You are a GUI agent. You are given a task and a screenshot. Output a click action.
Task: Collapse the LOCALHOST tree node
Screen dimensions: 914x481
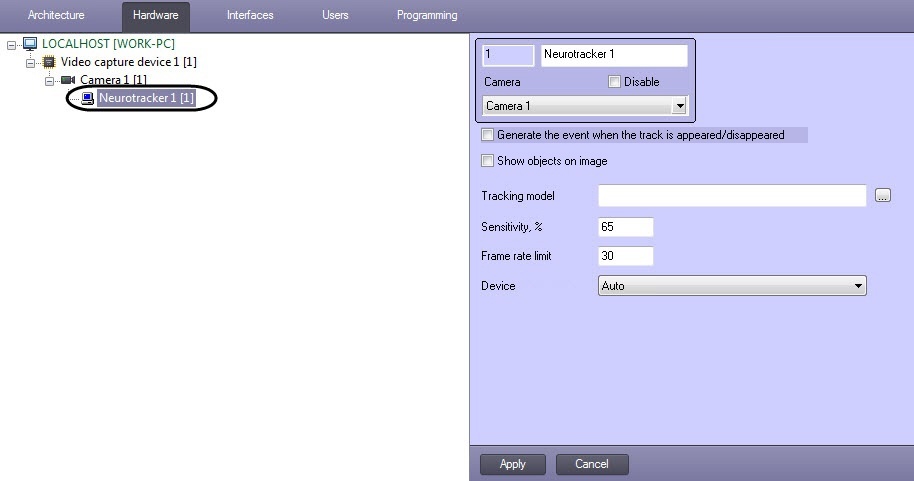(12, 44)
